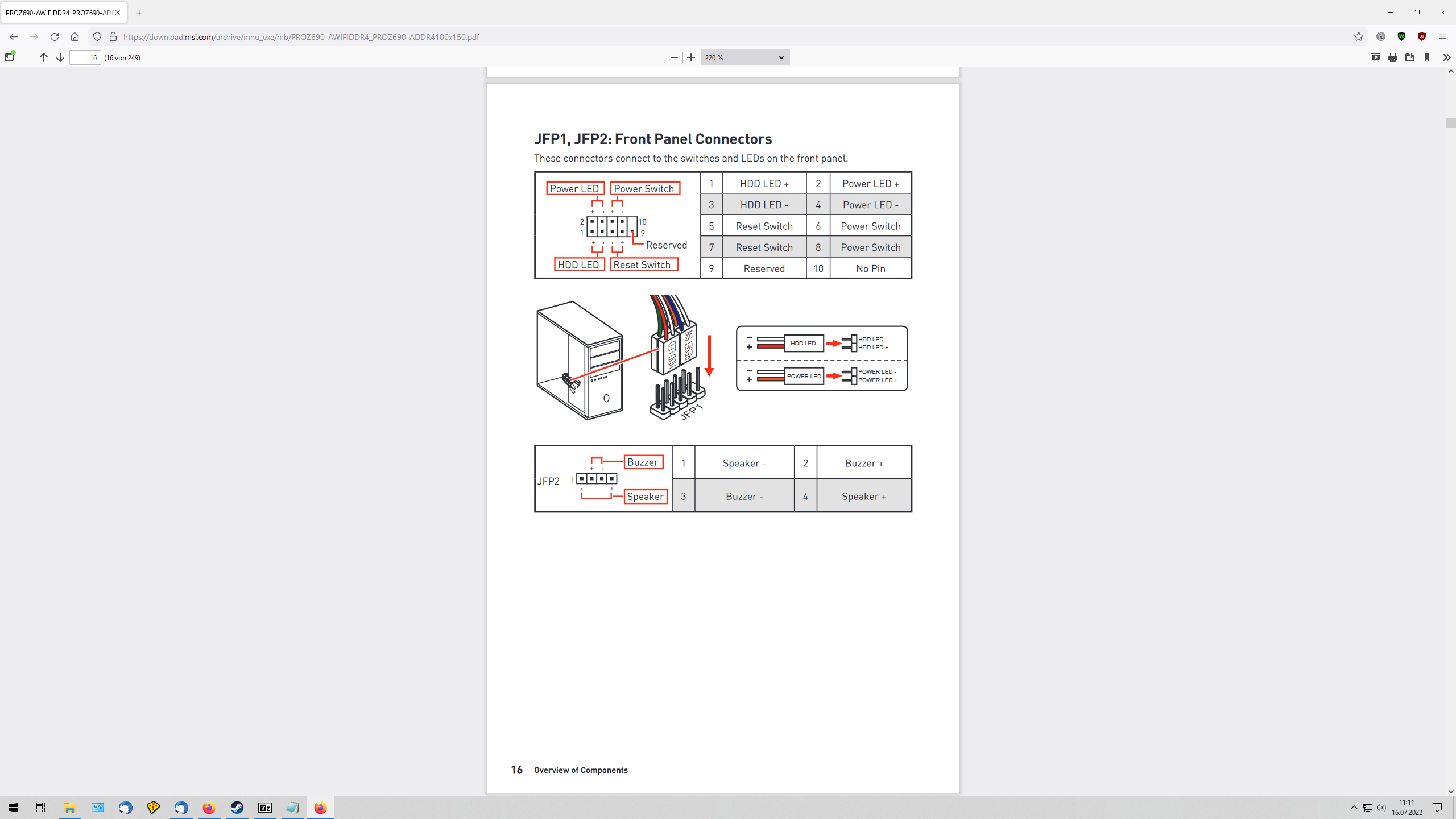Toggle reader view shield protection settings
The width and height of the screenshot is (1456, 819).
click(x=97, y=36)
